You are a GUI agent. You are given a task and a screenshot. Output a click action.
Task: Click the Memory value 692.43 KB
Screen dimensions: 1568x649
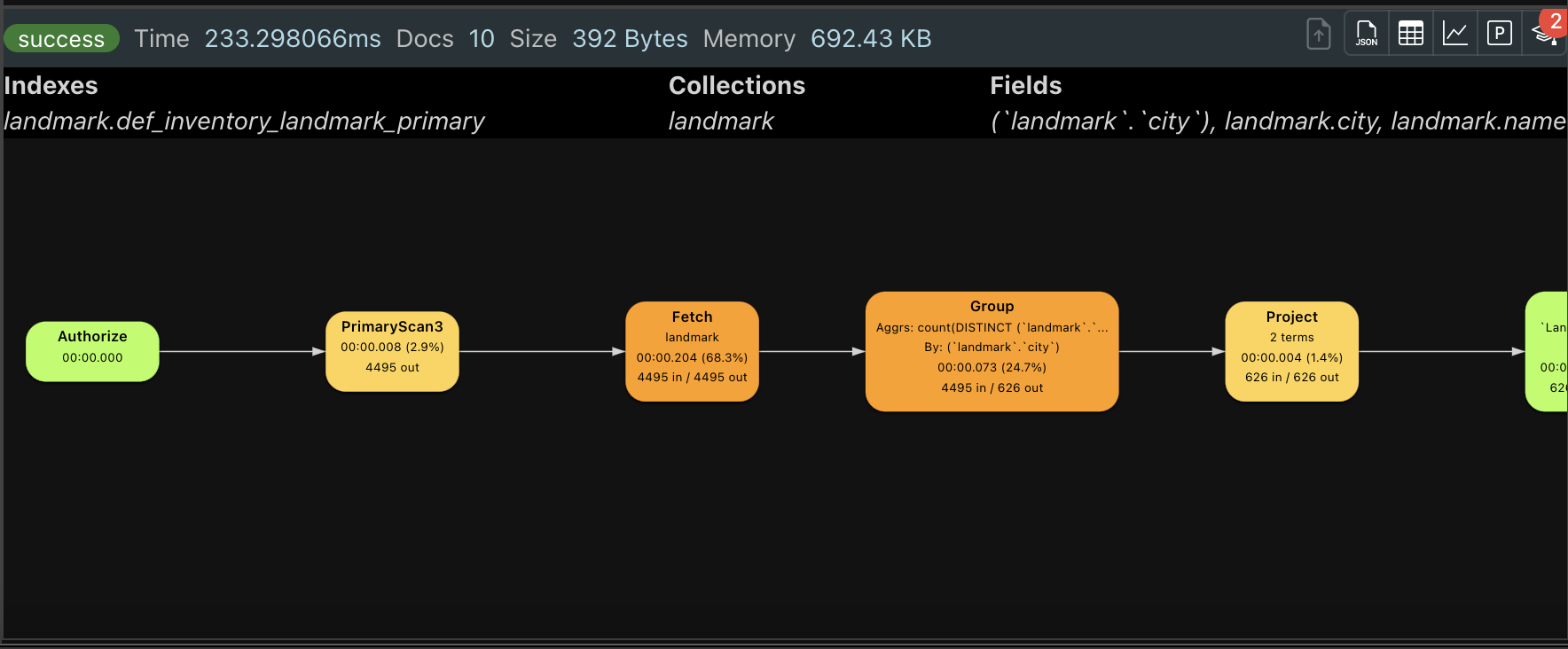[871, 39]
